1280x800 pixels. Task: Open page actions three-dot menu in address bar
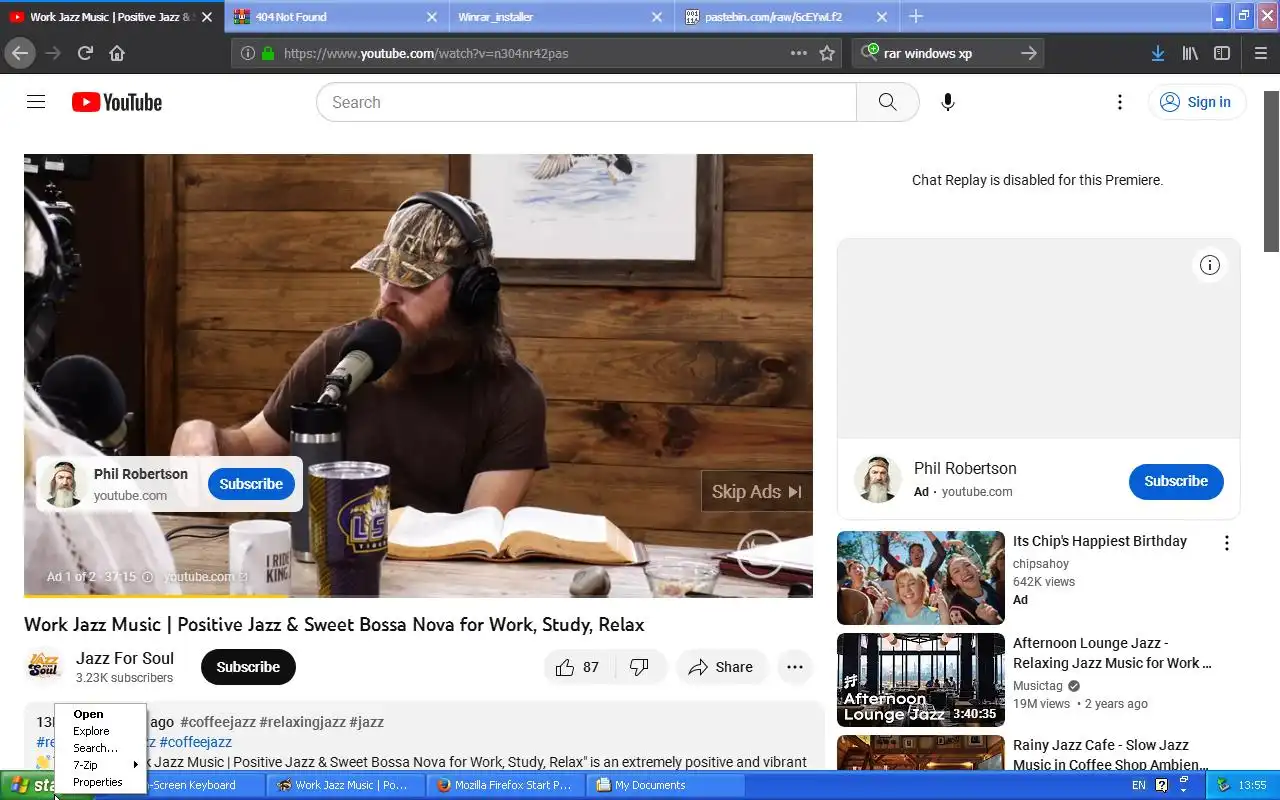pyautogui.click(x=798, y=53)
